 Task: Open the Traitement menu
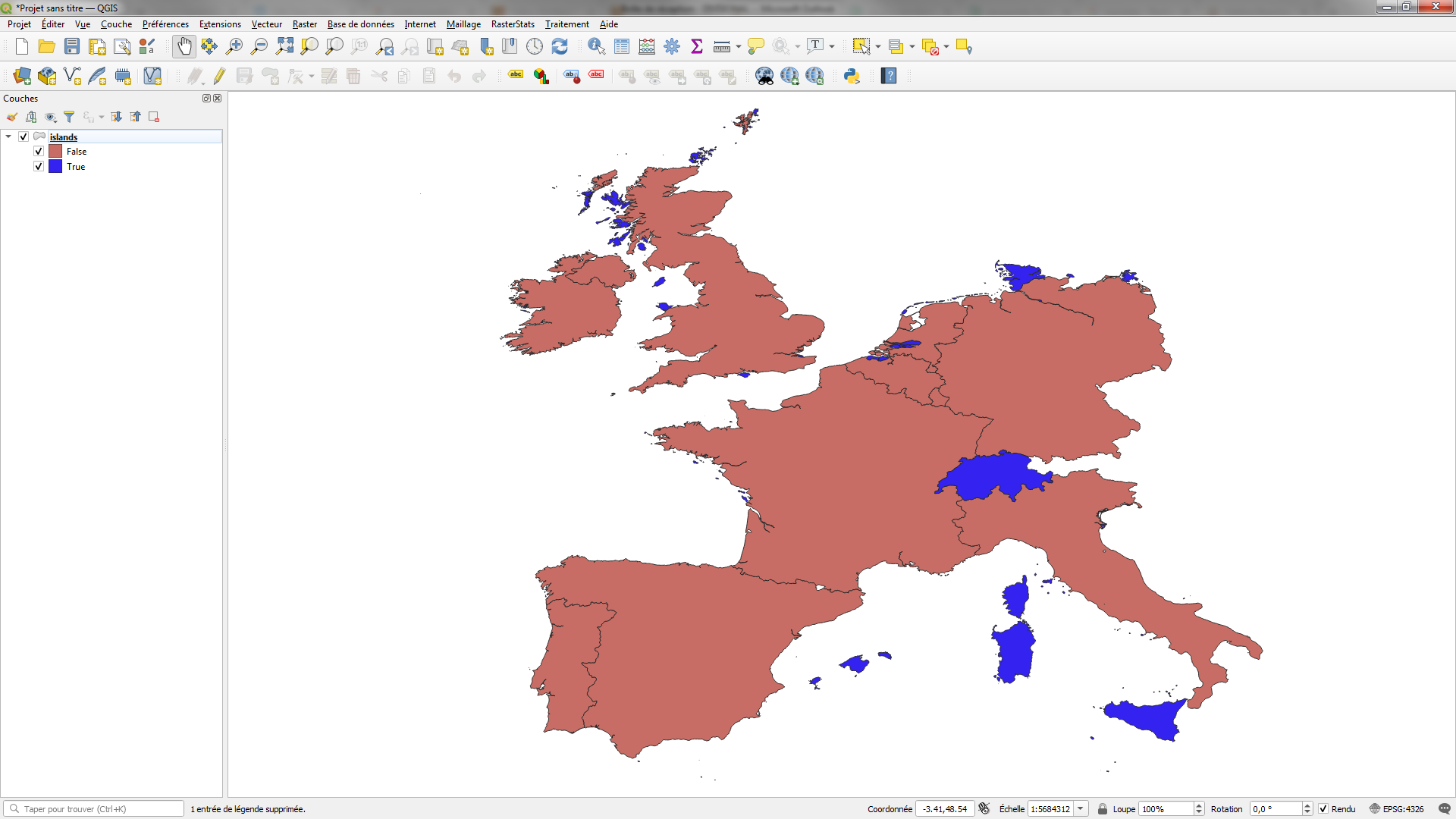tap(567, 24)
